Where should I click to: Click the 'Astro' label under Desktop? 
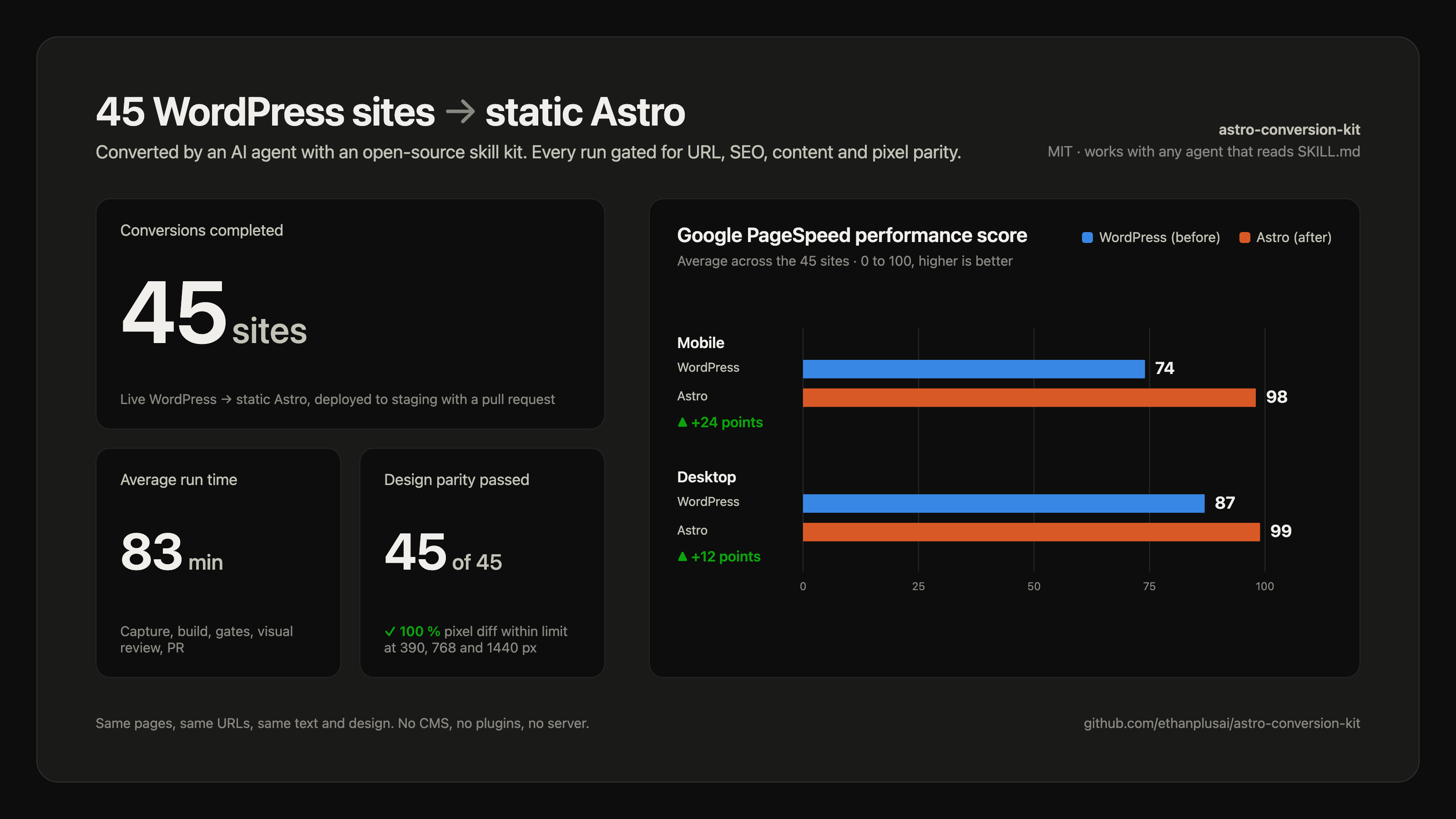692,530
